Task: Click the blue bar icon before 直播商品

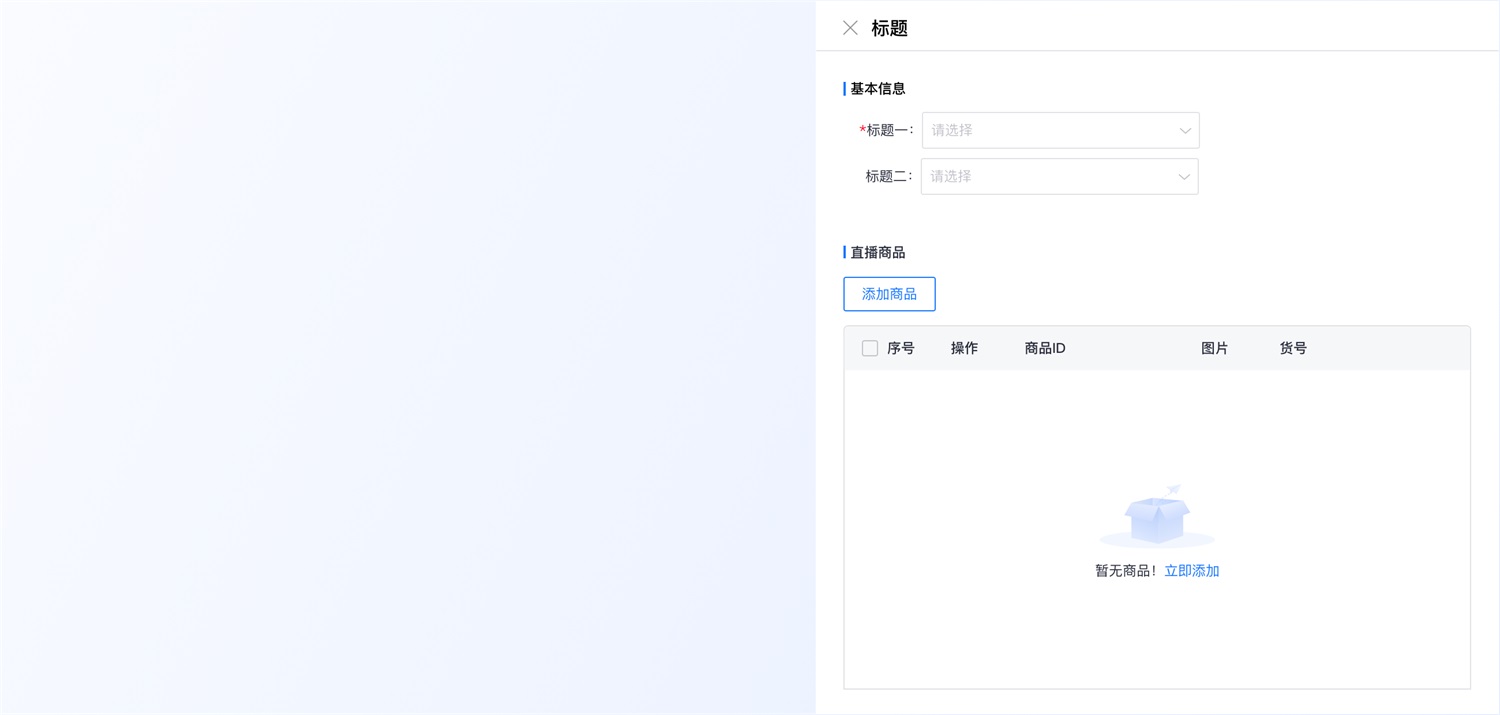Action: (x=844, y=252)
